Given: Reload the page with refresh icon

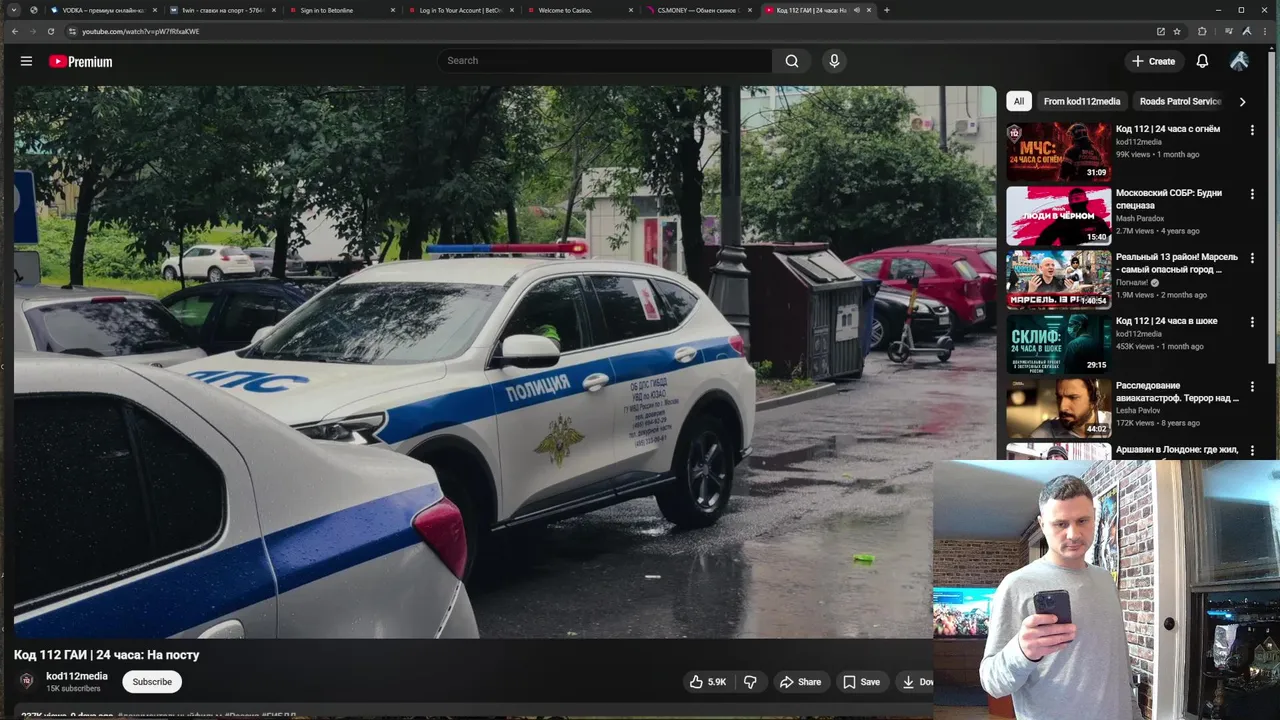Looking at the screenshot, I should click(51, 31).
